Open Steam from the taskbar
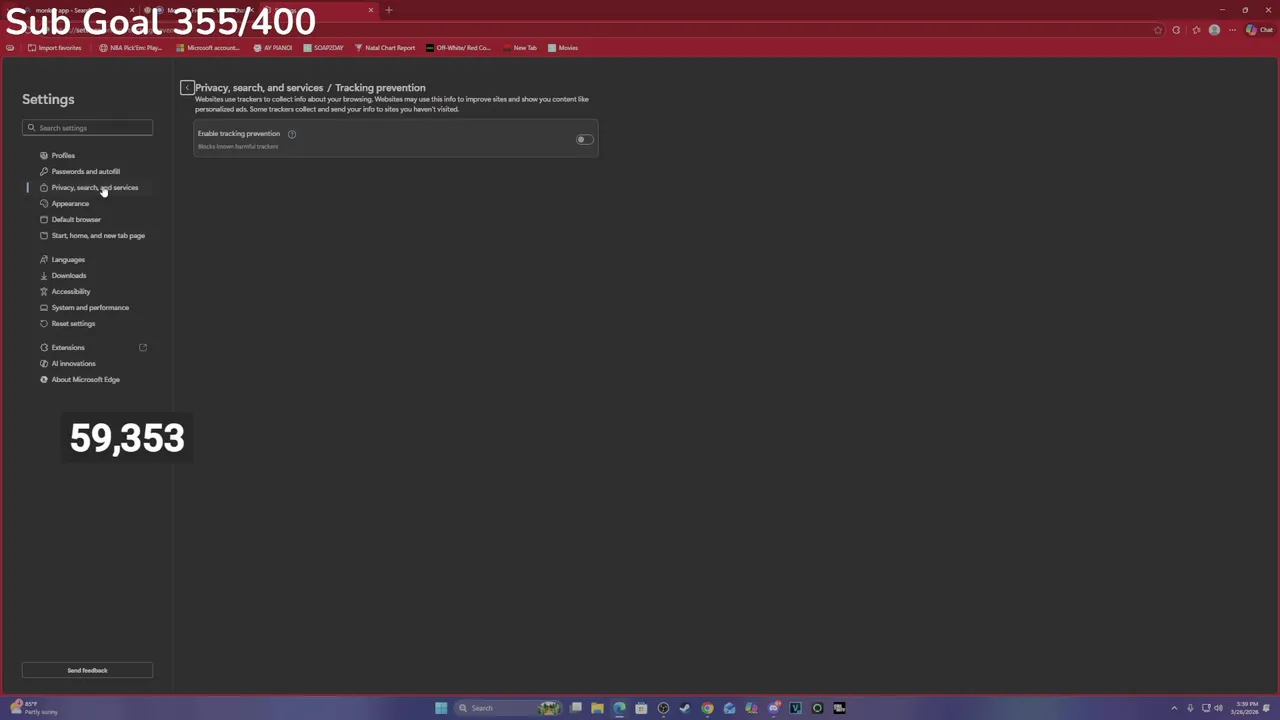 685,708
